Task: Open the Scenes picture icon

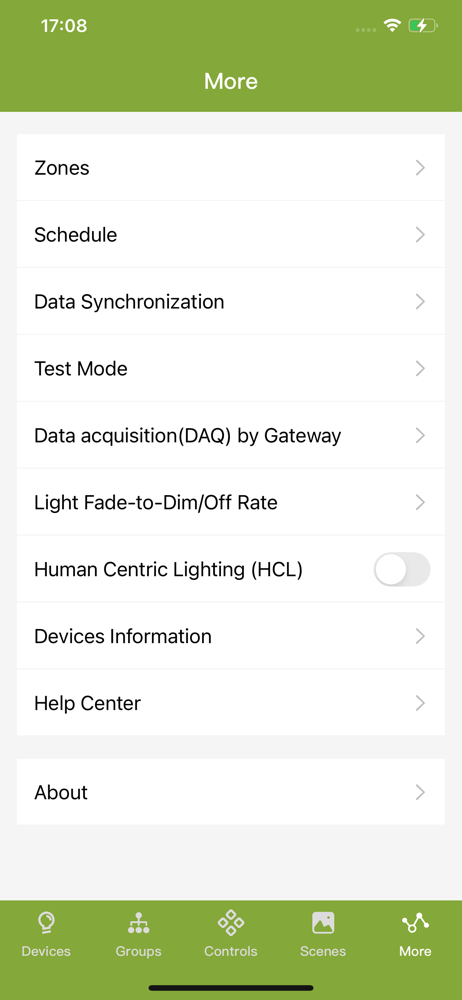Action: coord(323,922)
